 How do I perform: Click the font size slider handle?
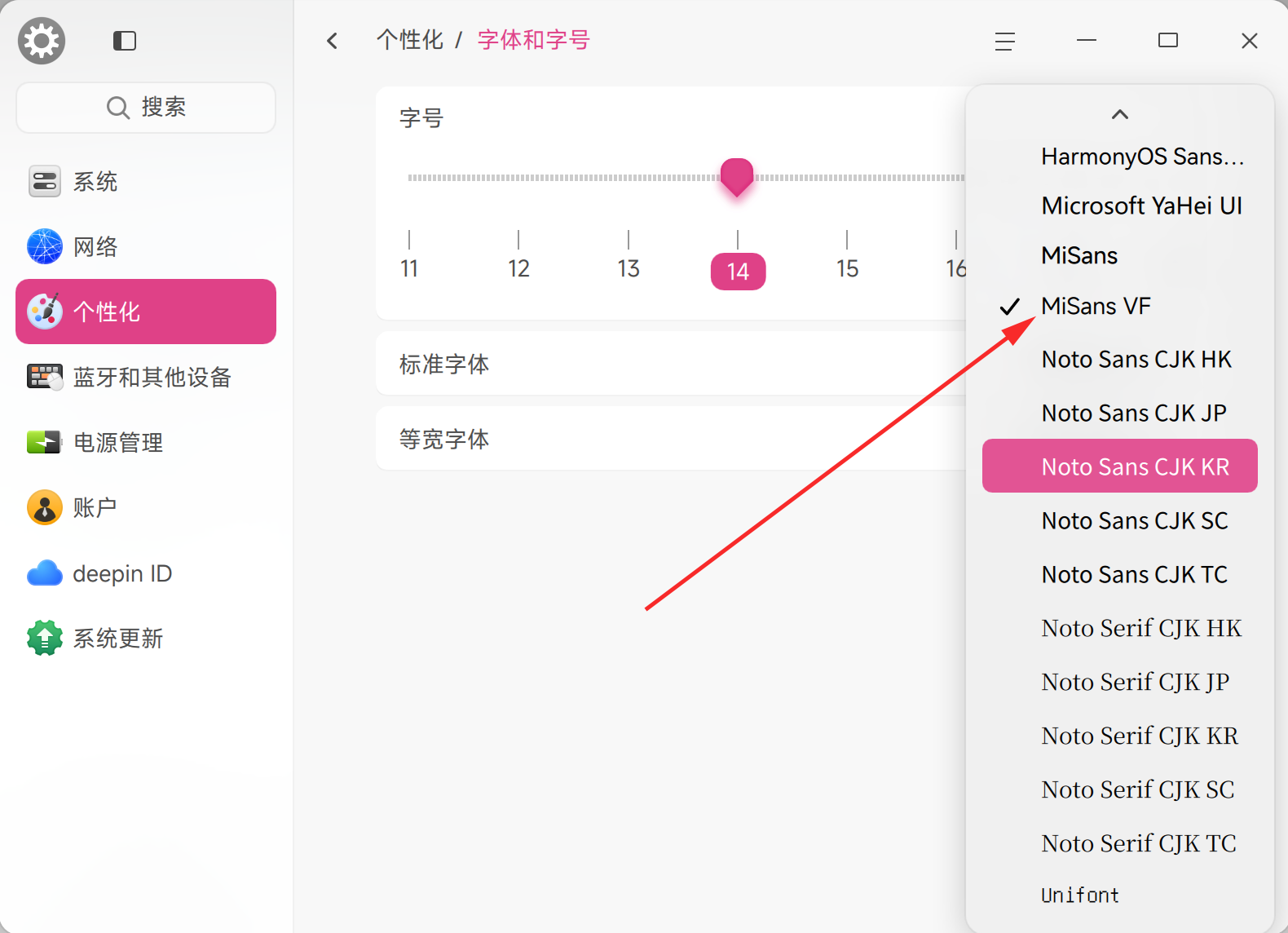click(x=737, y=177)
